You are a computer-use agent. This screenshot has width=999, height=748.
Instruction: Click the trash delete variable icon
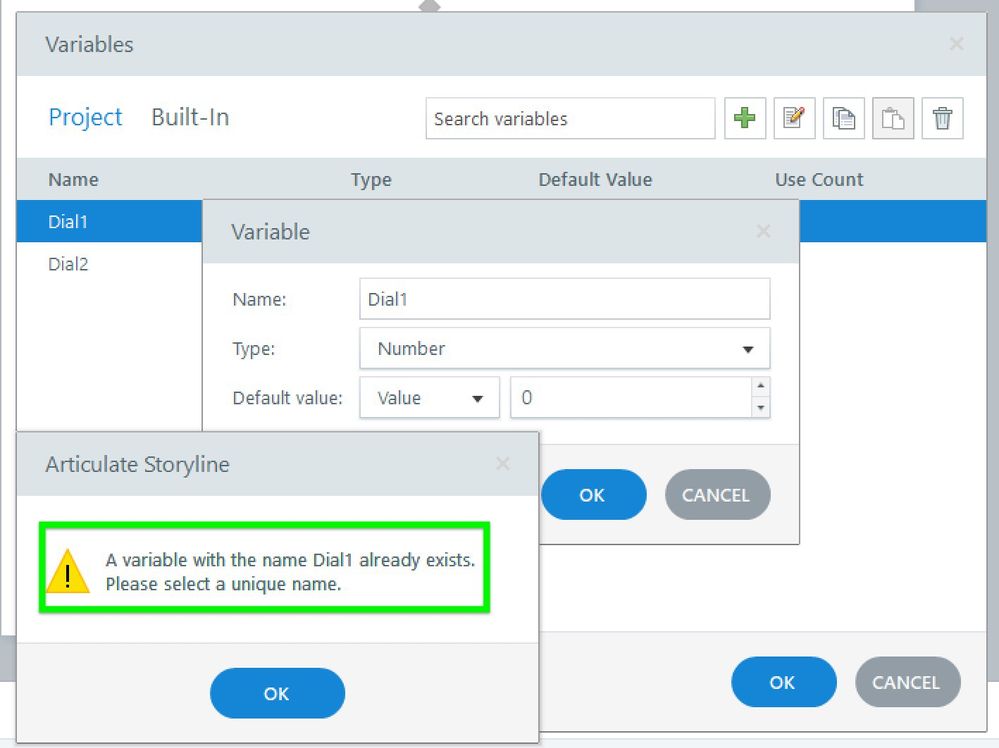coord(942,118)
